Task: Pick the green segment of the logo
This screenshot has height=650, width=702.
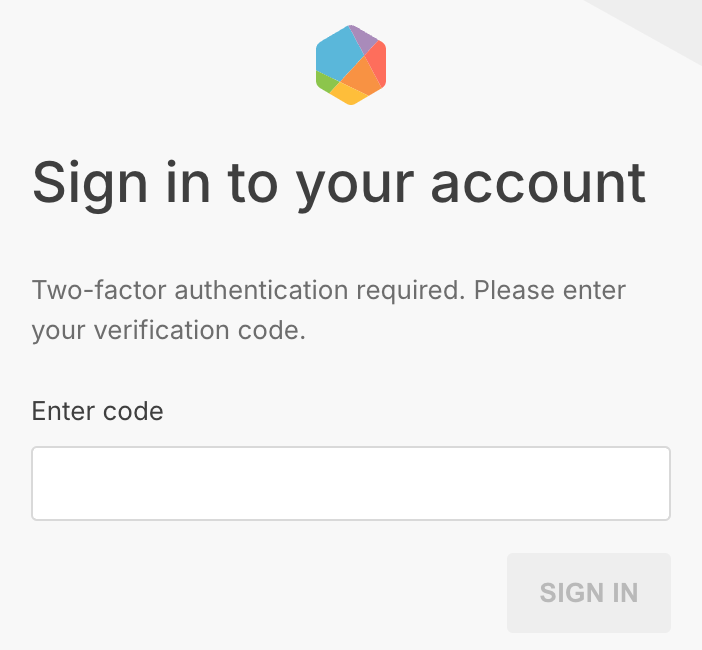Action: (x=325, y=81)
